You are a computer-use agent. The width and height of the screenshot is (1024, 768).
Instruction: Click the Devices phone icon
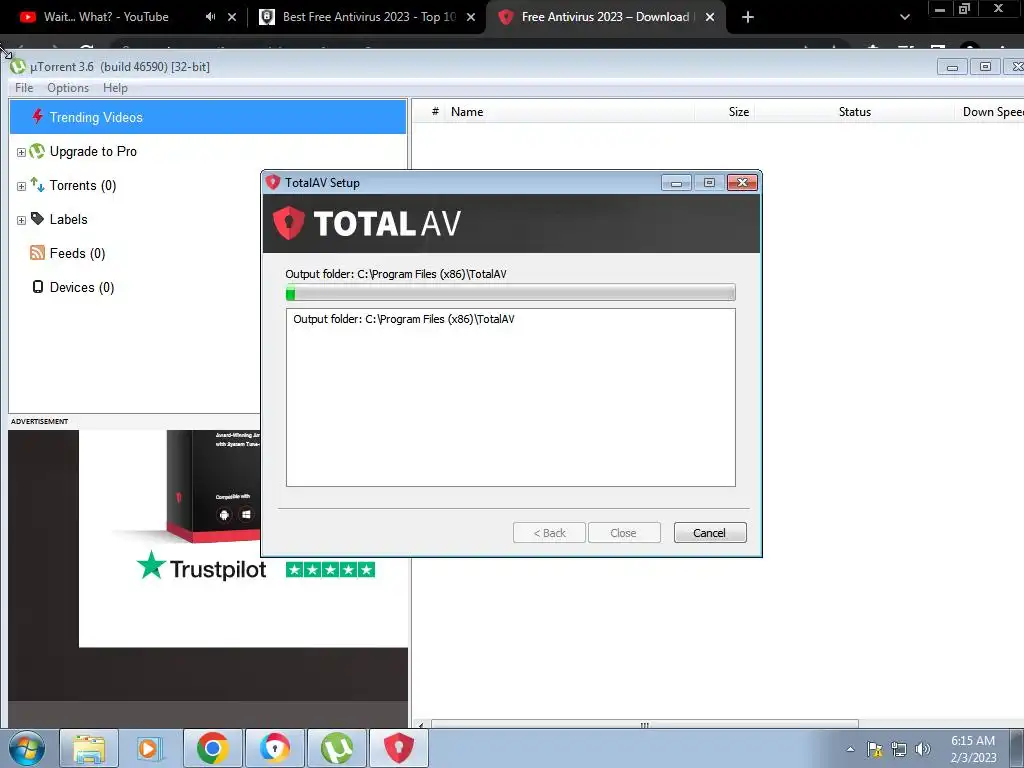[38, 287]
